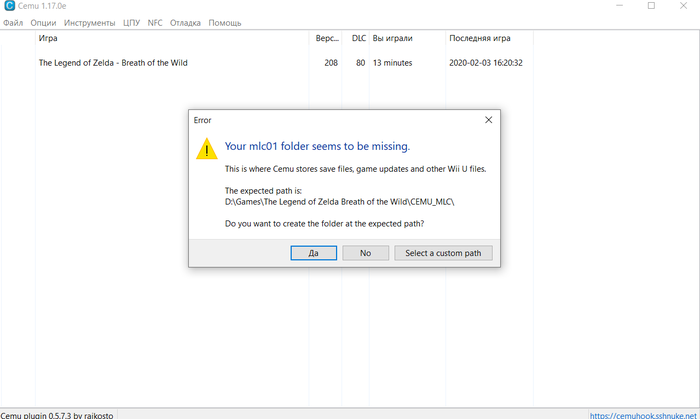Image resolution: width=700 pixels, height=419 pixels.
Task: Click the Cemu app logo icon
Action: coord(9,7)
